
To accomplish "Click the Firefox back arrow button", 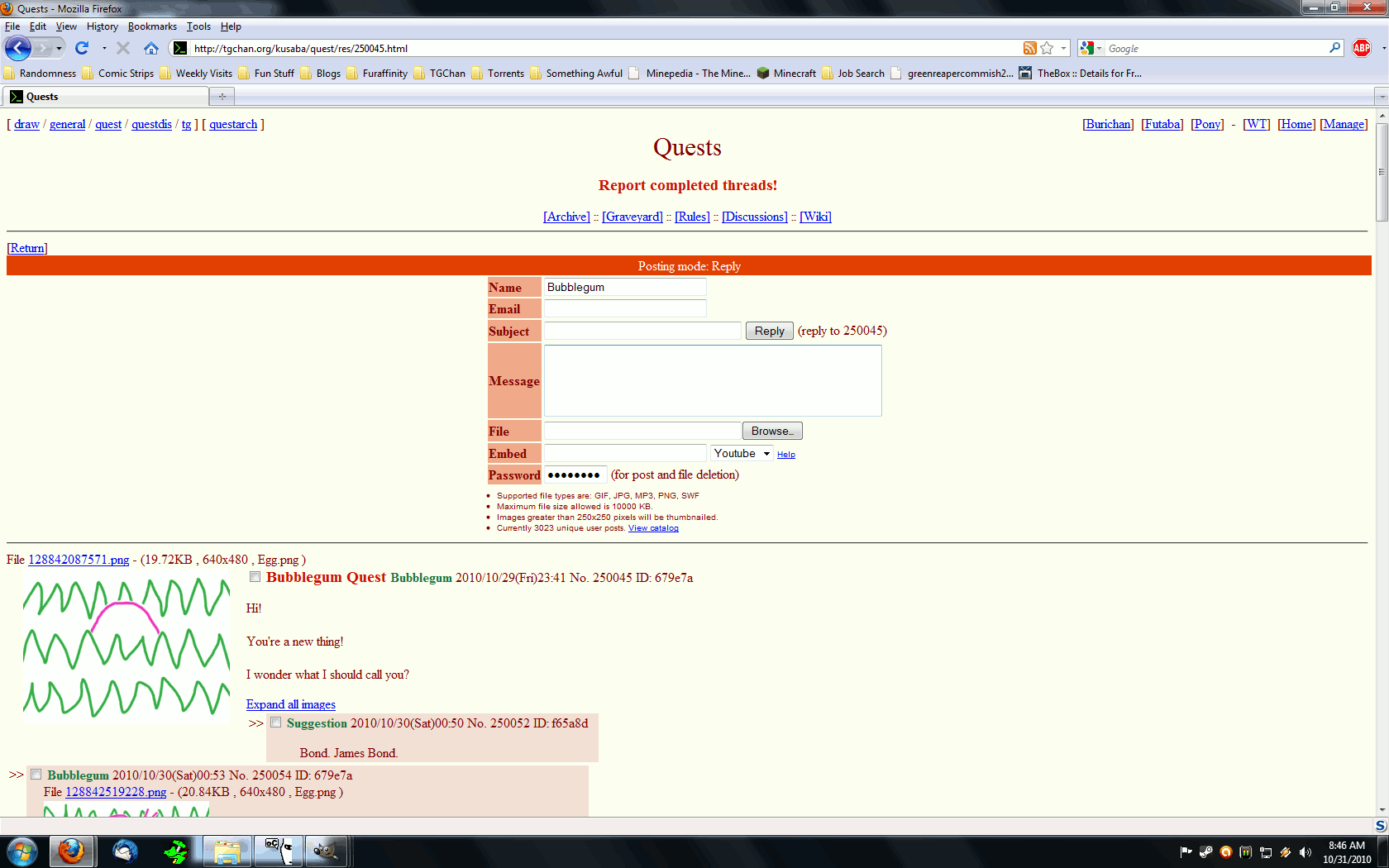I will [18, 48].
